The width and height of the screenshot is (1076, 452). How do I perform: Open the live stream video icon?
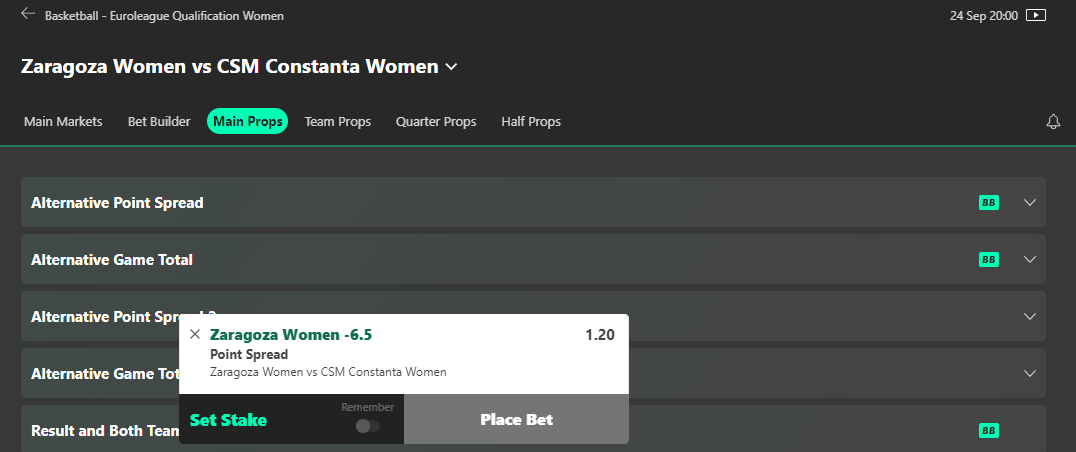pyautogui.click(x=1036, y=16)
